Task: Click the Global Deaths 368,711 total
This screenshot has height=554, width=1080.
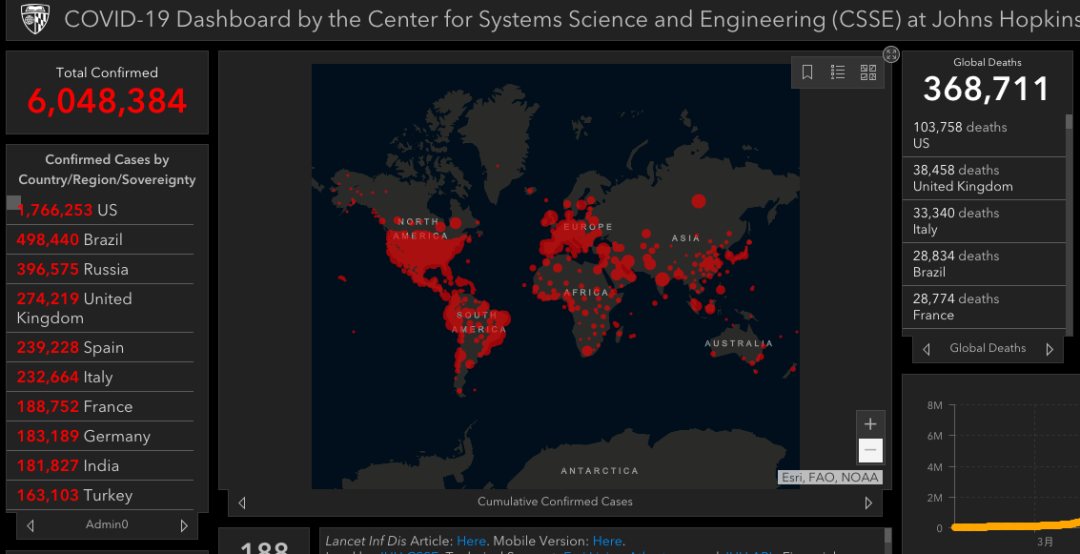Action: 986,89
